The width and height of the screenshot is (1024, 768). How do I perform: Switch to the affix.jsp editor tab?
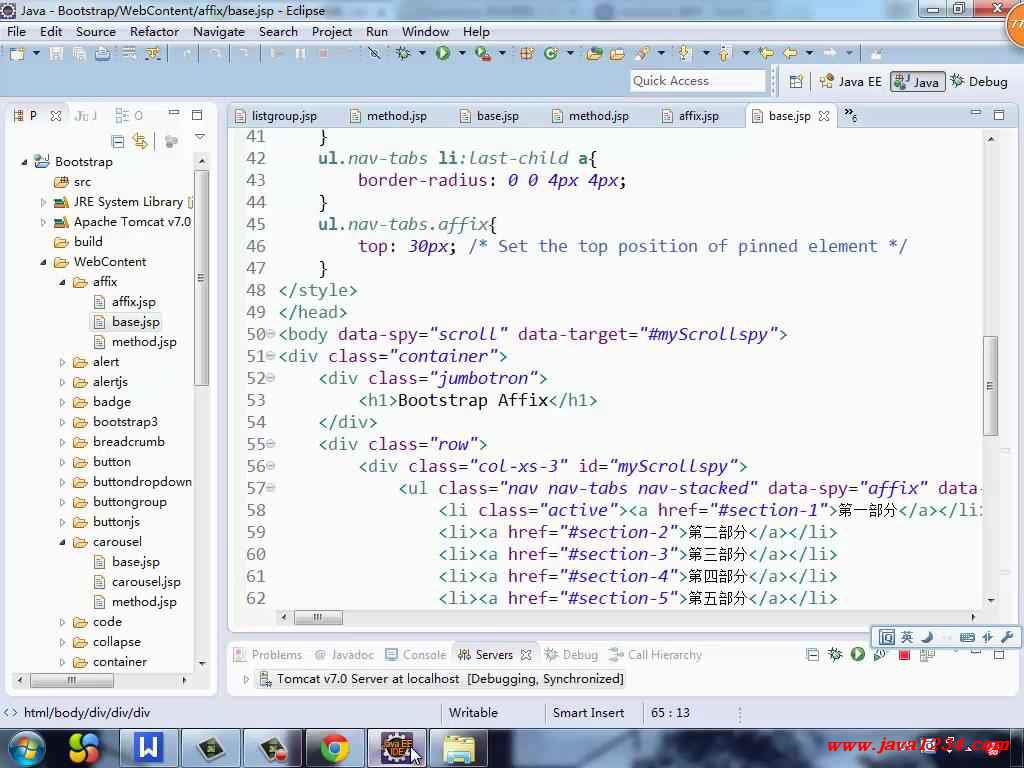[690, 116]
